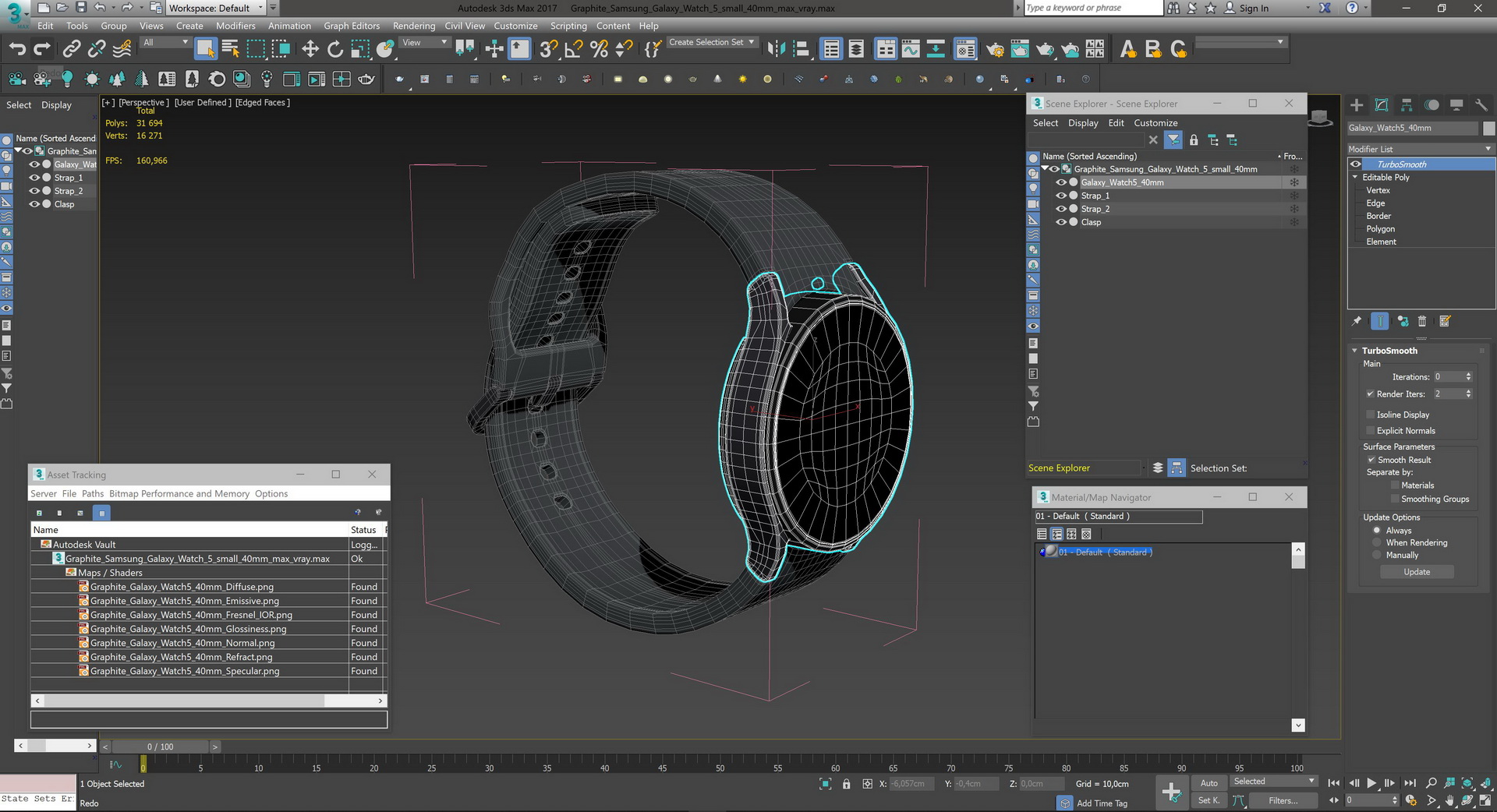The width and height of the screenshot is (1497, 812).
Task: Open the Create tab in command panel
Action: (1357, 104)
